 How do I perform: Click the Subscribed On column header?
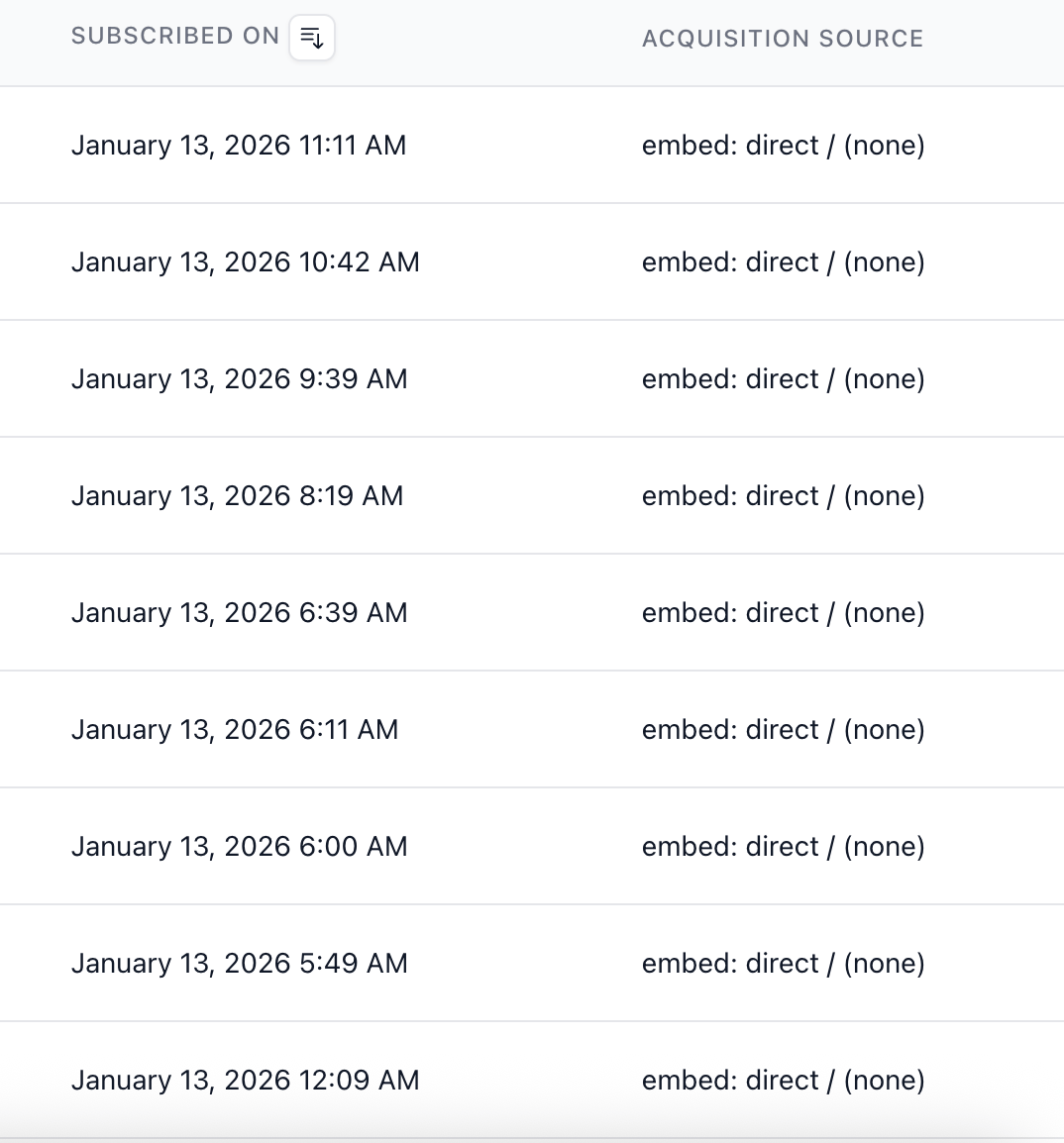(175, 37)
